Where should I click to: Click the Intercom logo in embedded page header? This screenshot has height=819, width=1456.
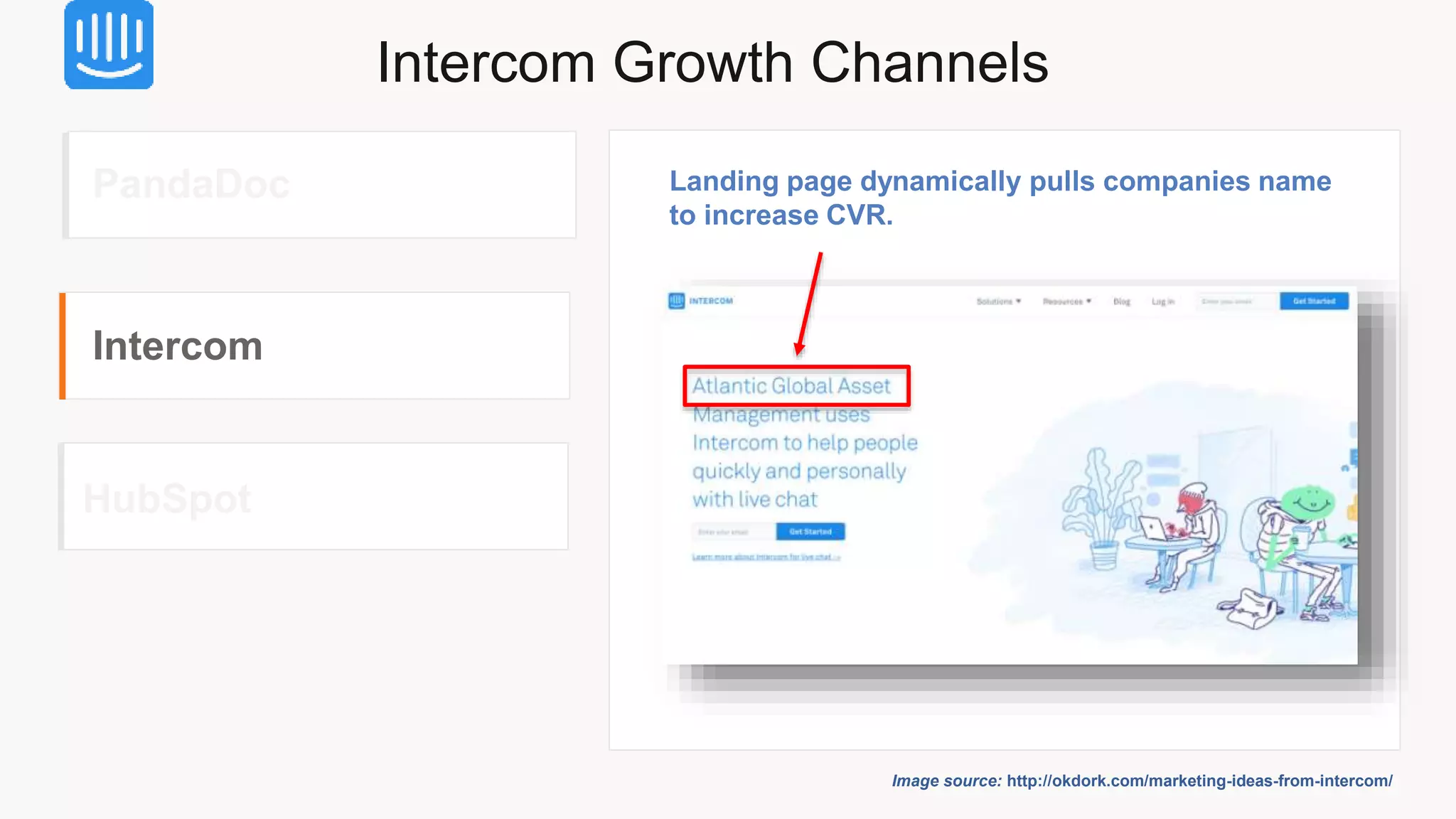(700, 301)
